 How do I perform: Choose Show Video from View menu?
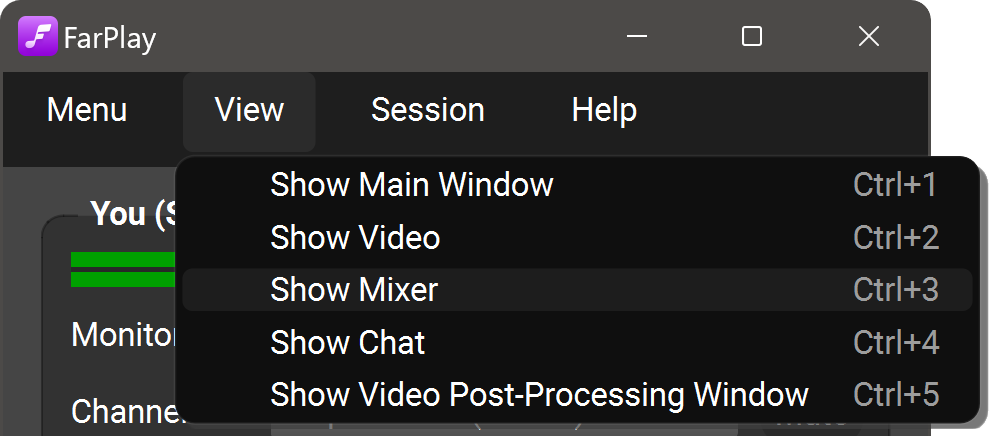tap(355, 238)
